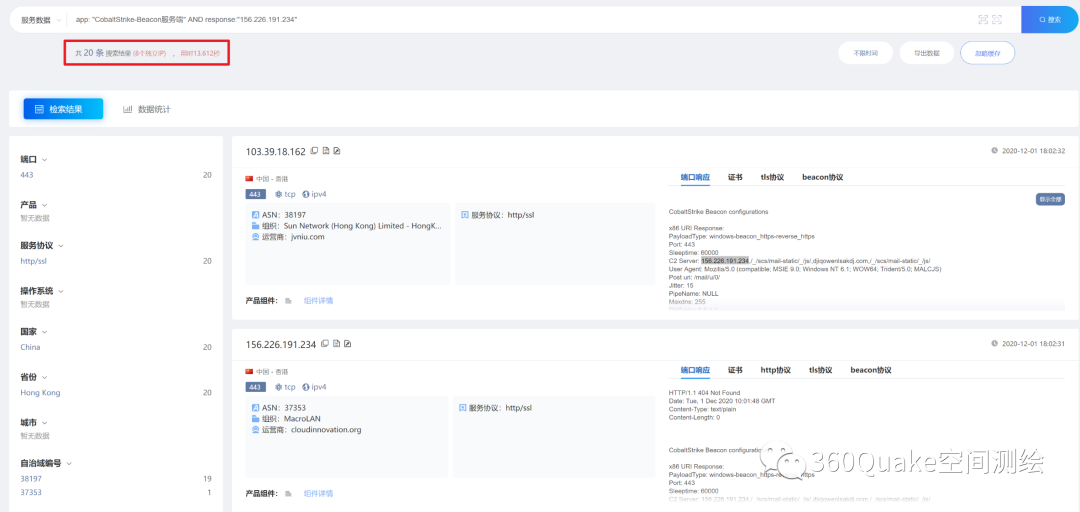Switch to the 检索结果 tab

pyautogui.click(x=63, y=109)
